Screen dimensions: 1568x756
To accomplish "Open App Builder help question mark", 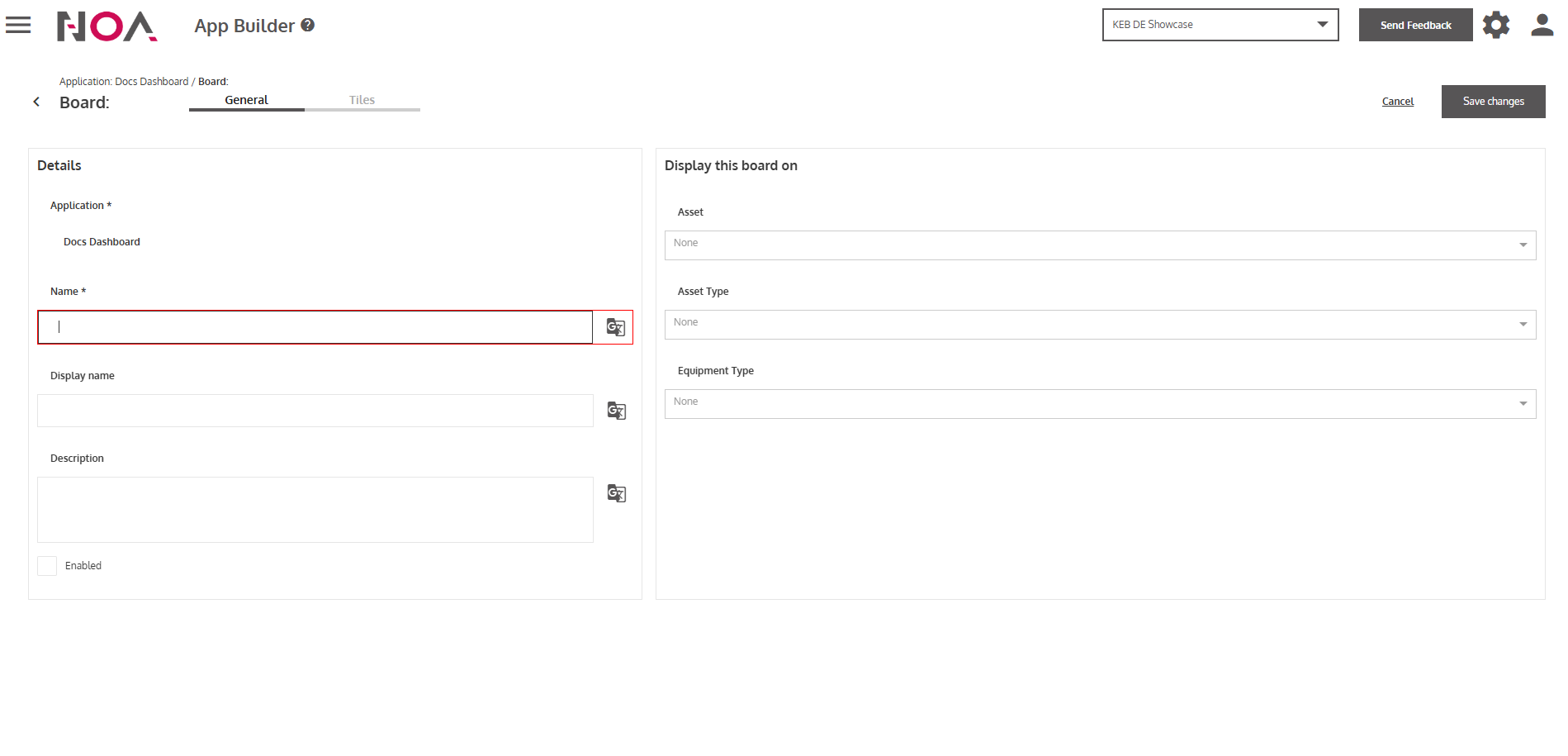I will pyautogui.click(x=308, y=25).
